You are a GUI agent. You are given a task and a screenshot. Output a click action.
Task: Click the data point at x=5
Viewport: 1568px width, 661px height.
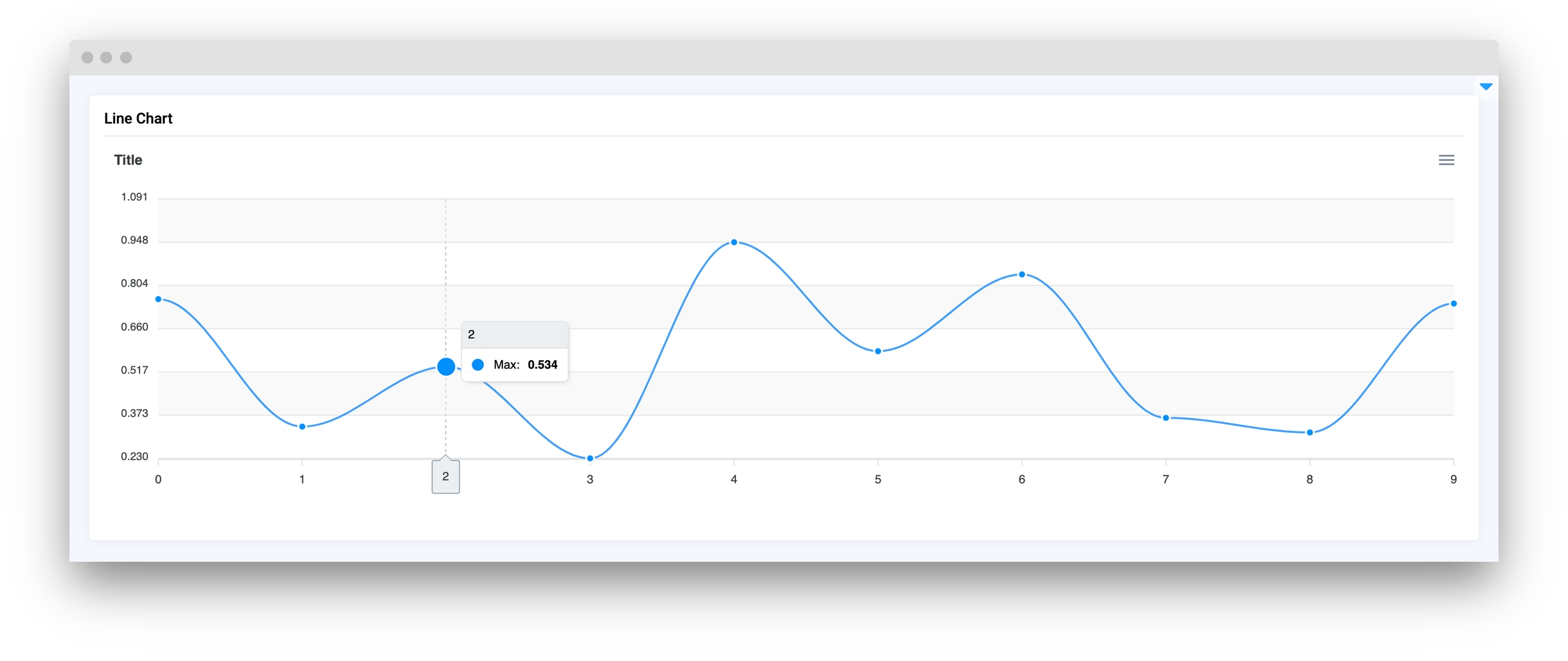pos(878,351)
